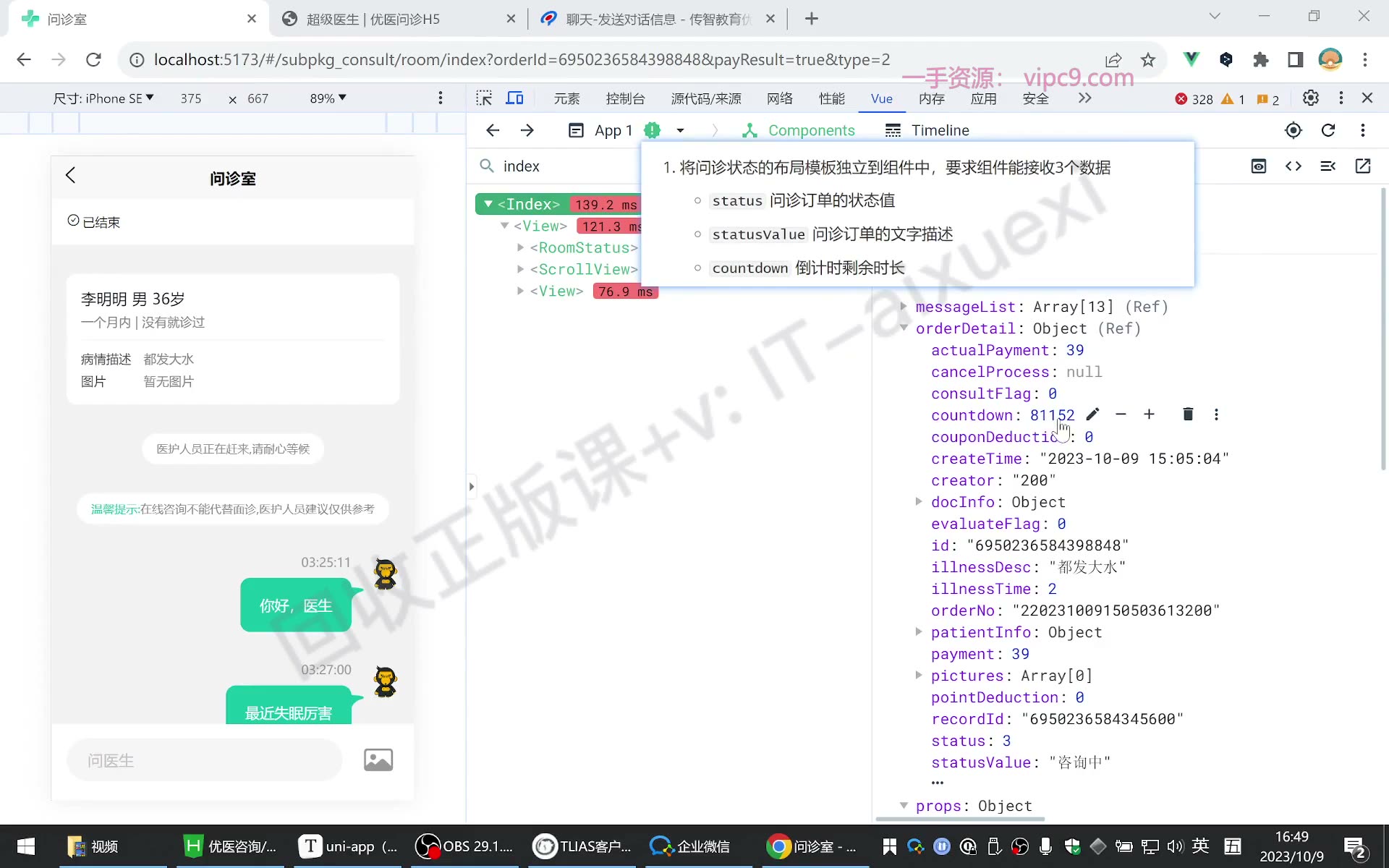Open the extensions puzzle icon

tap(1261, 59)
